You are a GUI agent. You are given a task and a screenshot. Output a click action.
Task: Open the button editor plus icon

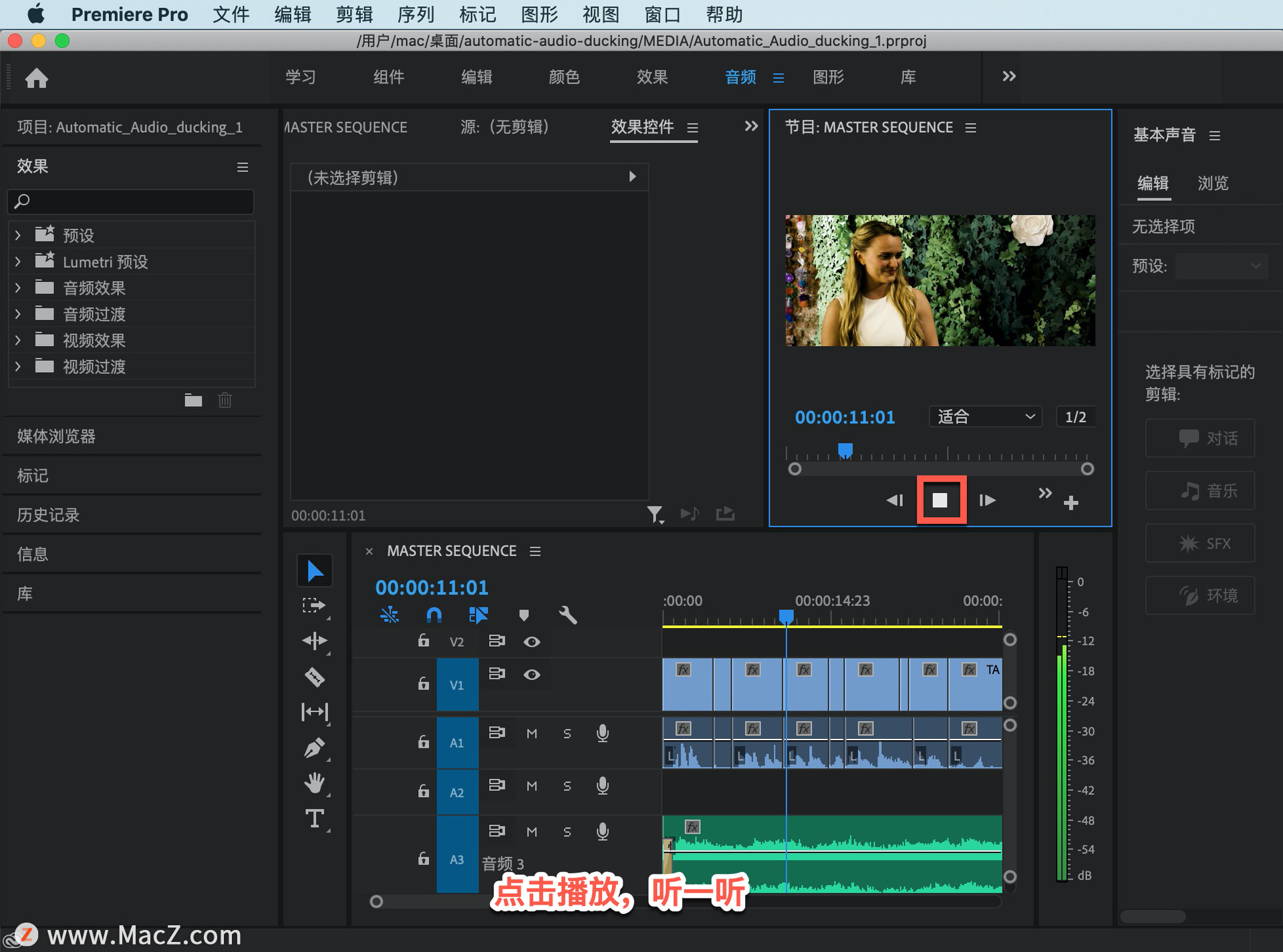[1071, 502]
